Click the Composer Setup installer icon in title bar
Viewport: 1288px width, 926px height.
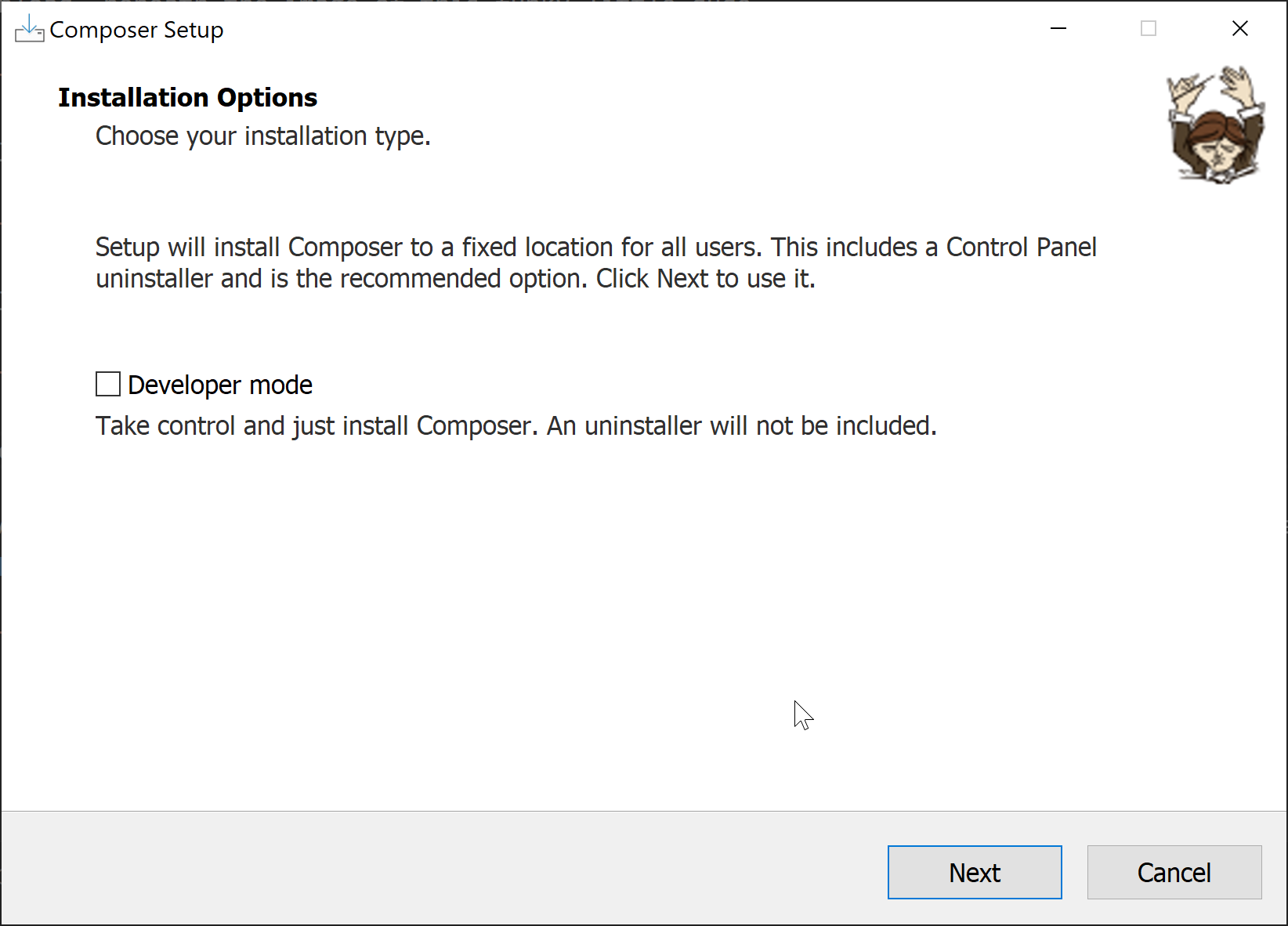coord(29,30)
